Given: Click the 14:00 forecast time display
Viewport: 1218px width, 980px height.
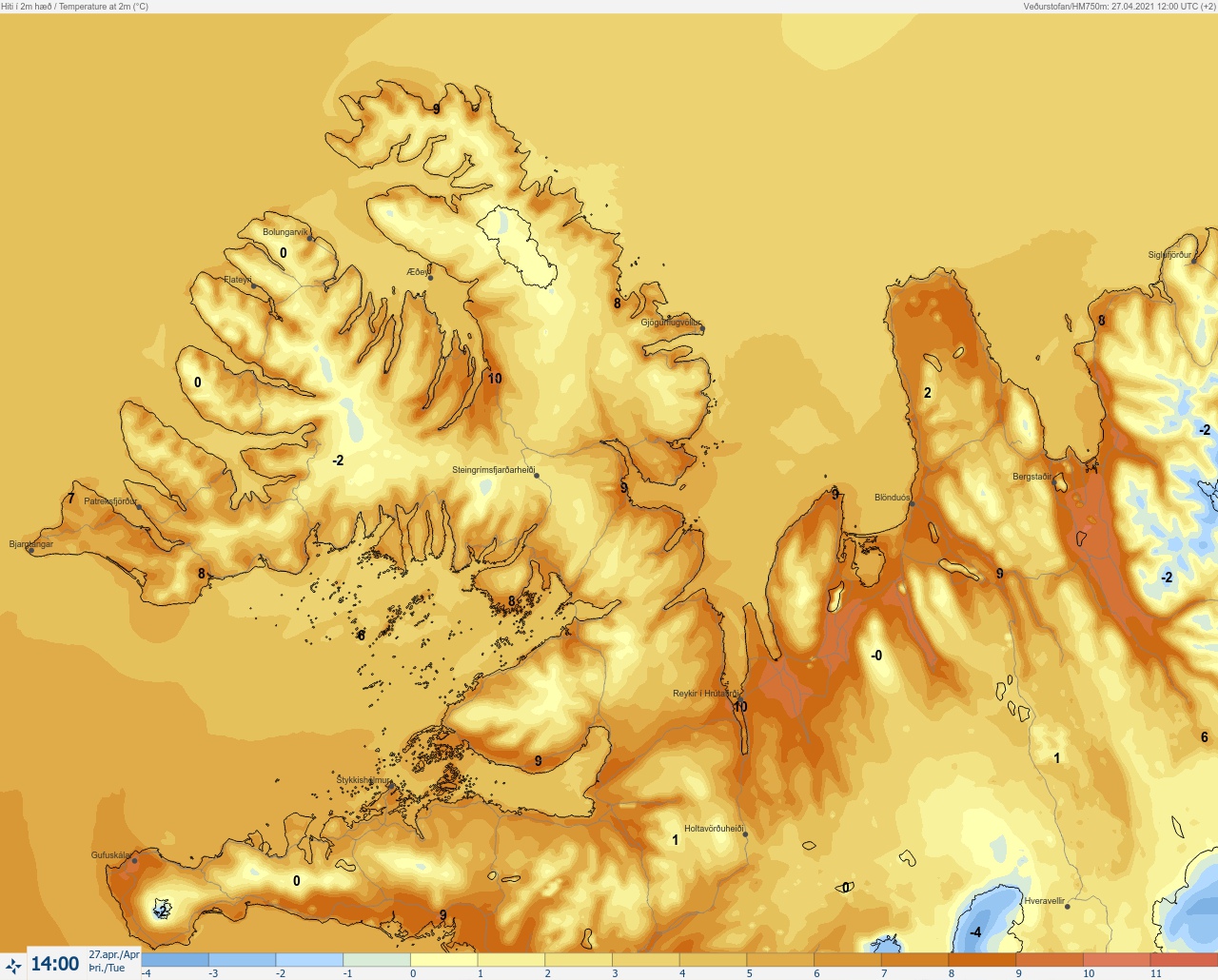Looking at the screenshot, I should pyautogui.click(x=55, y=964).
